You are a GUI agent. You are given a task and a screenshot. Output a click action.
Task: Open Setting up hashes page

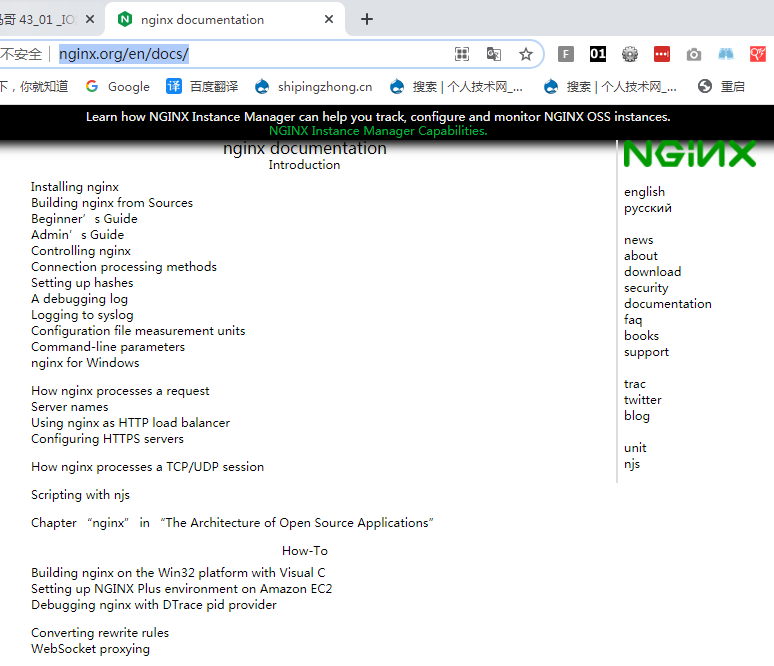(82, 283)
